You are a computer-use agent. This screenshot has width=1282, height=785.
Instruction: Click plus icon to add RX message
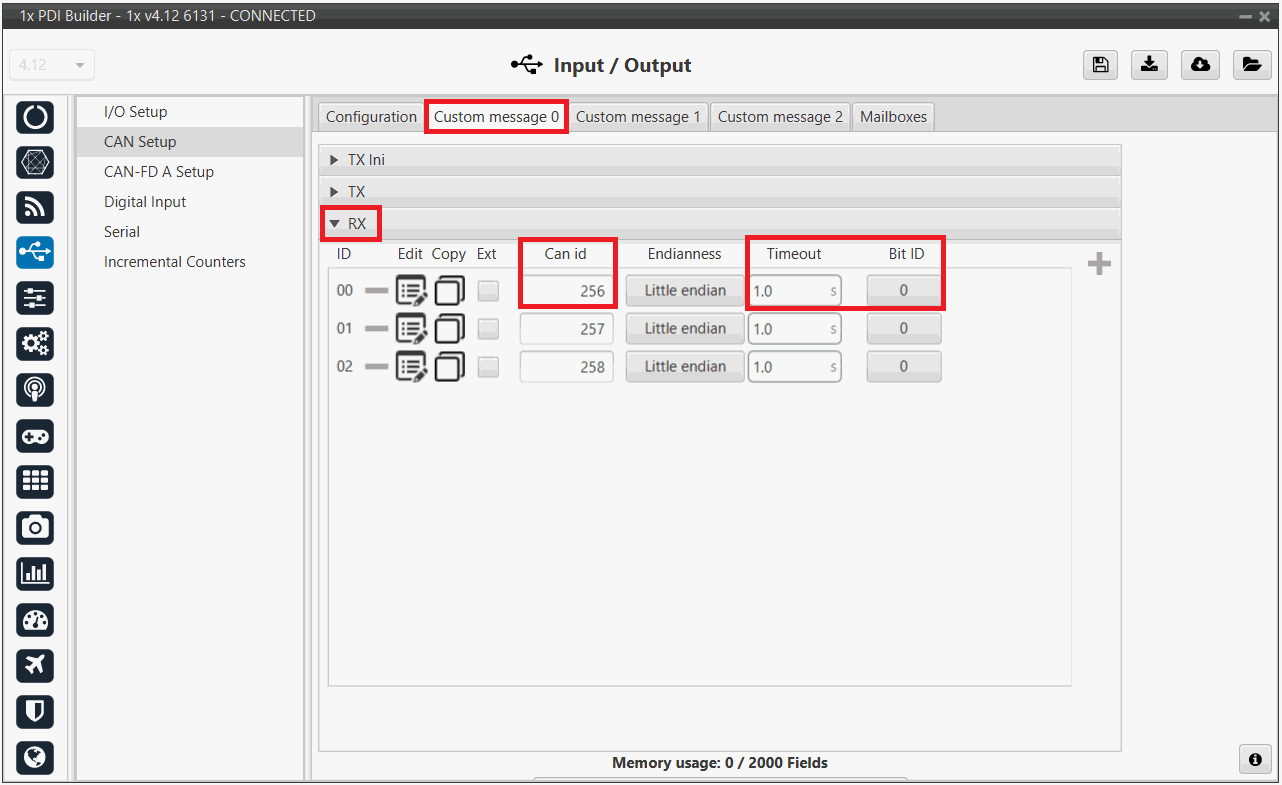(x=1099, y=265)
